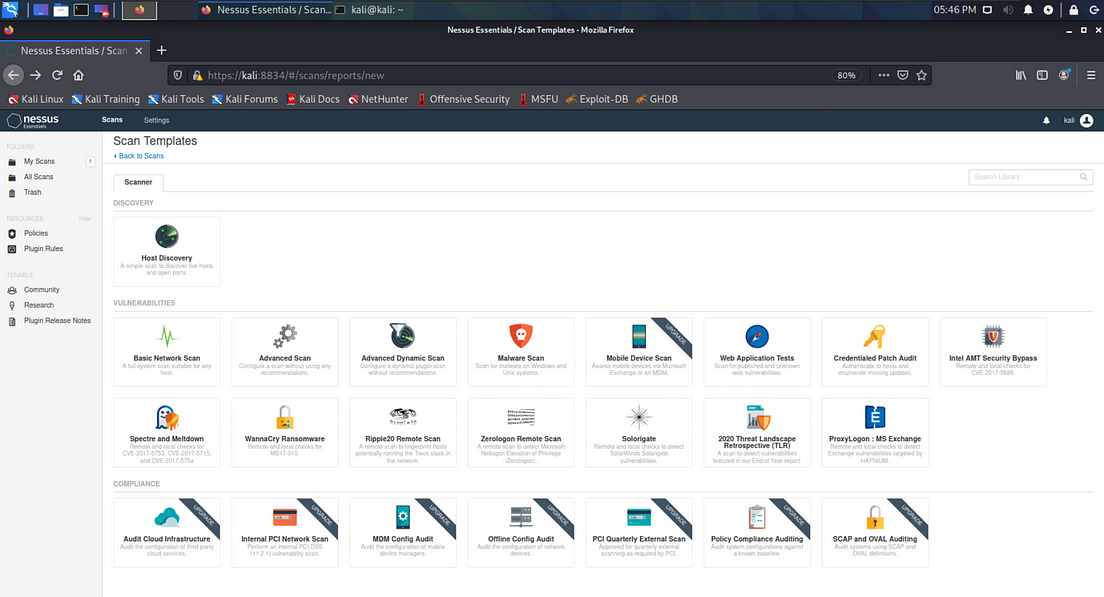Open the Solorigate template

(x=639, y=432)
